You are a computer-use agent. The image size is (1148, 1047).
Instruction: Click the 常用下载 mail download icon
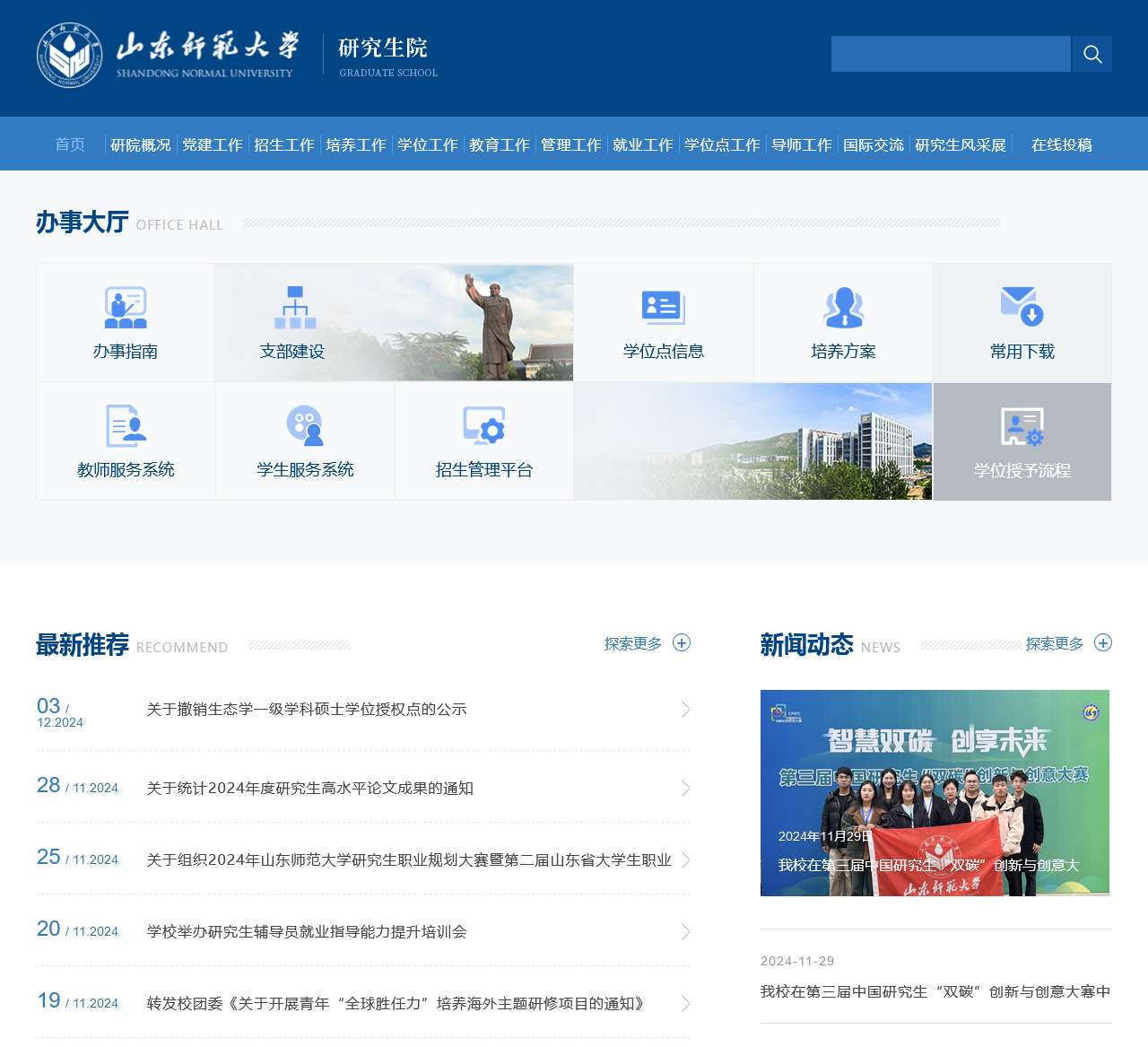point(1022,307)
